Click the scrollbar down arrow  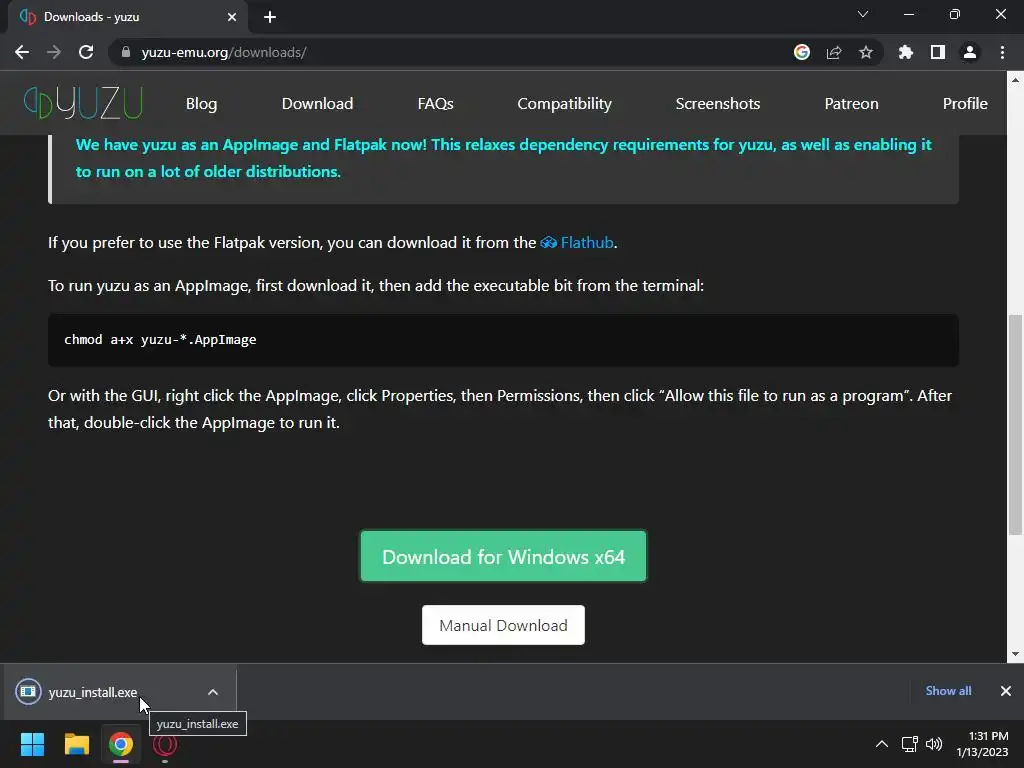pos(1015,654)
